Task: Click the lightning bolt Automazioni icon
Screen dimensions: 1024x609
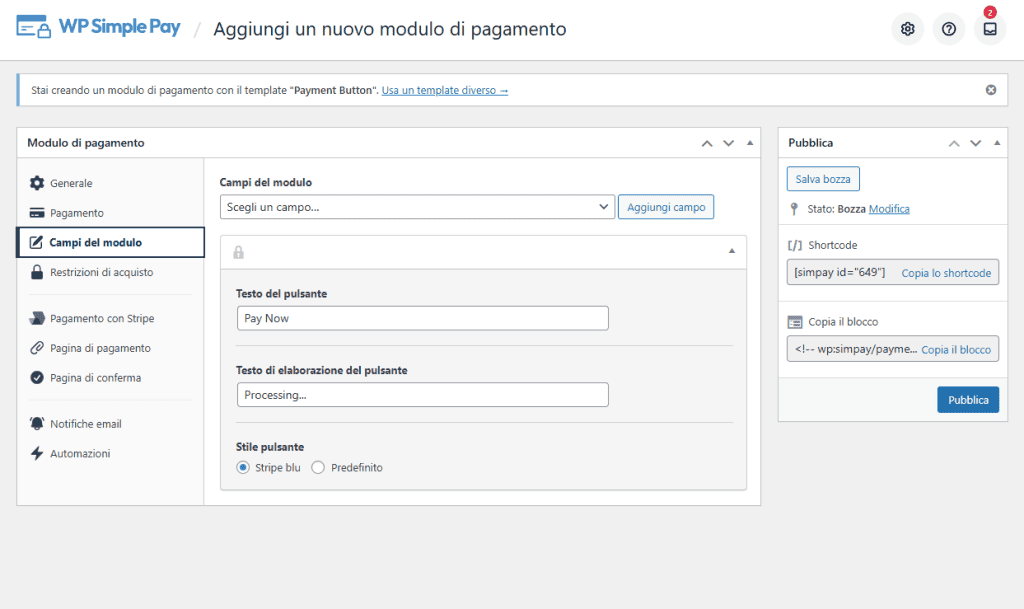Action: (37, 454)
